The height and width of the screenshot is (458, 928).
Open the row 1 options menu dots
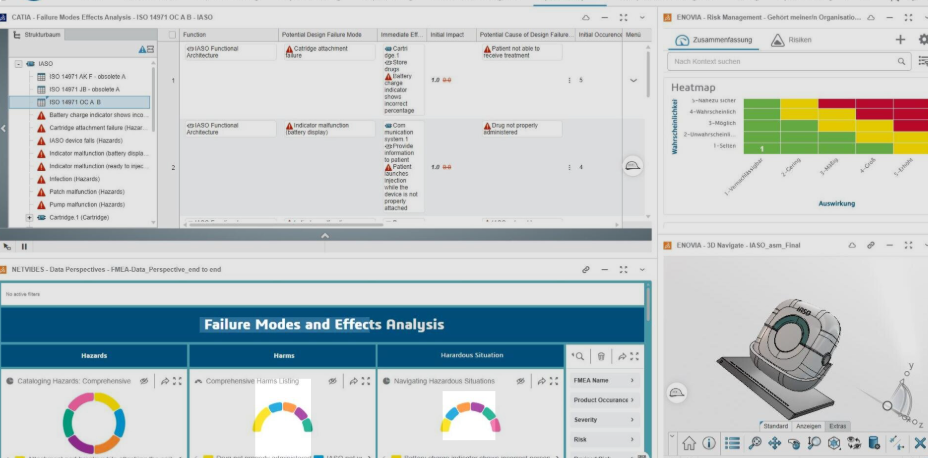(569, 80)
